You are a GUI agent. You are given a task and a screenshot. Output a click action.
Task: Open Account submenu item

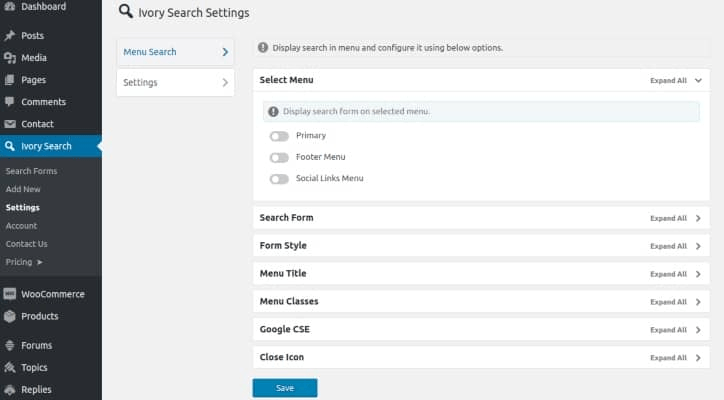[x=21, y=225]
